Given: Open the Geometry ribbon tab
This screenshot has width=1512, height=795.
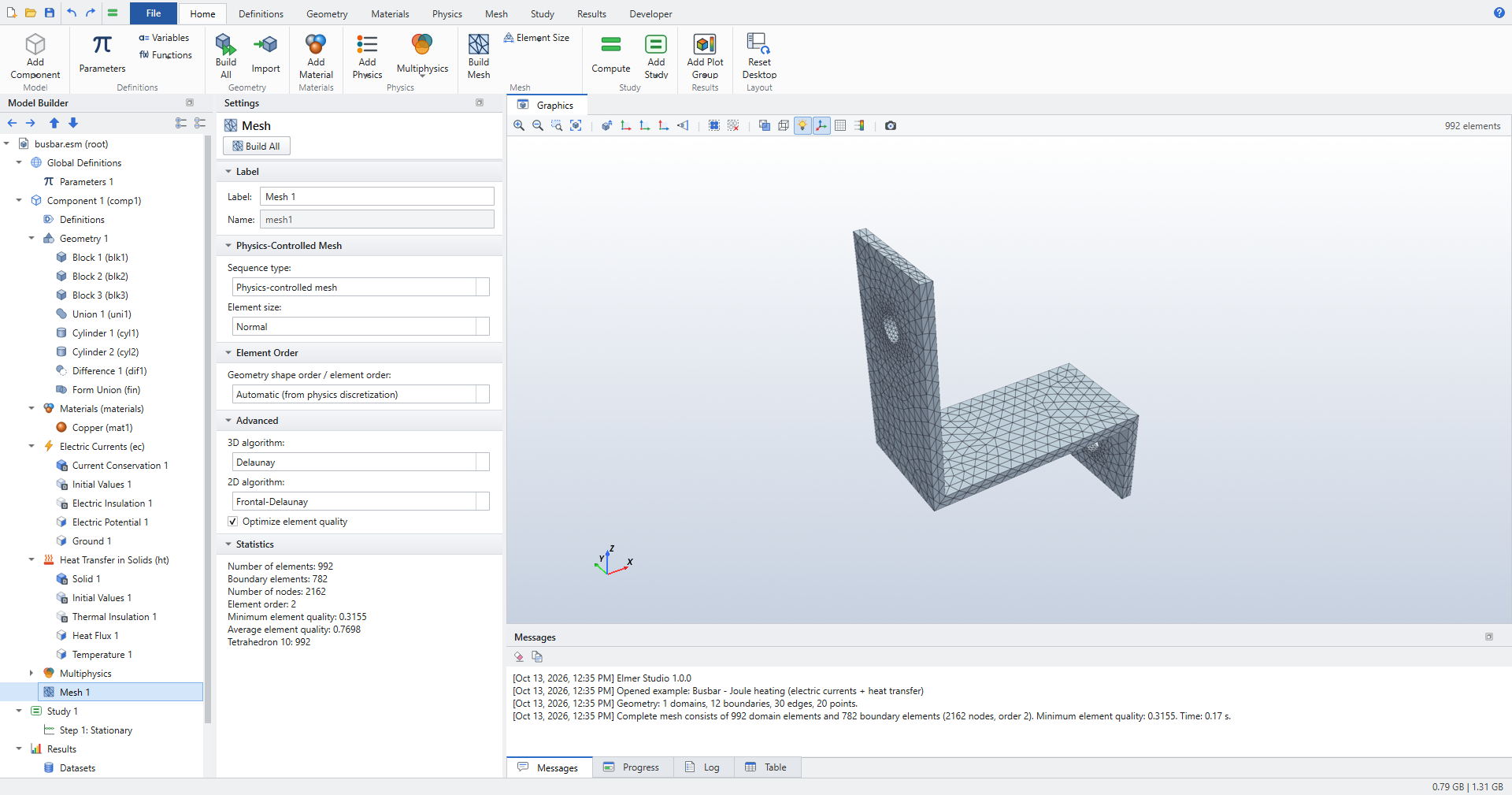Looking at the screenshot, I should point(327,14).
